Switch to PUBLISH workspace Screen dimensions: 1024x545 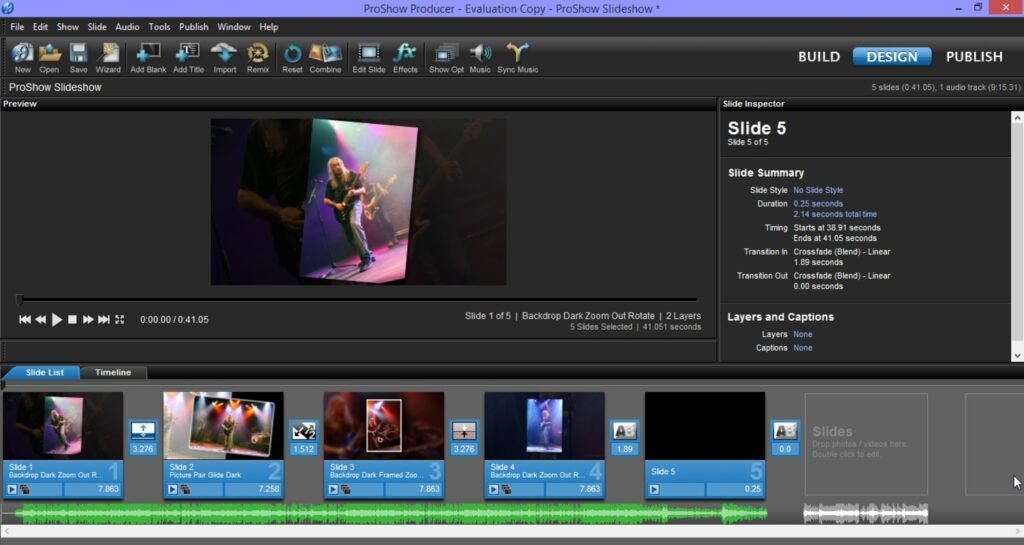tap(974, 57)
